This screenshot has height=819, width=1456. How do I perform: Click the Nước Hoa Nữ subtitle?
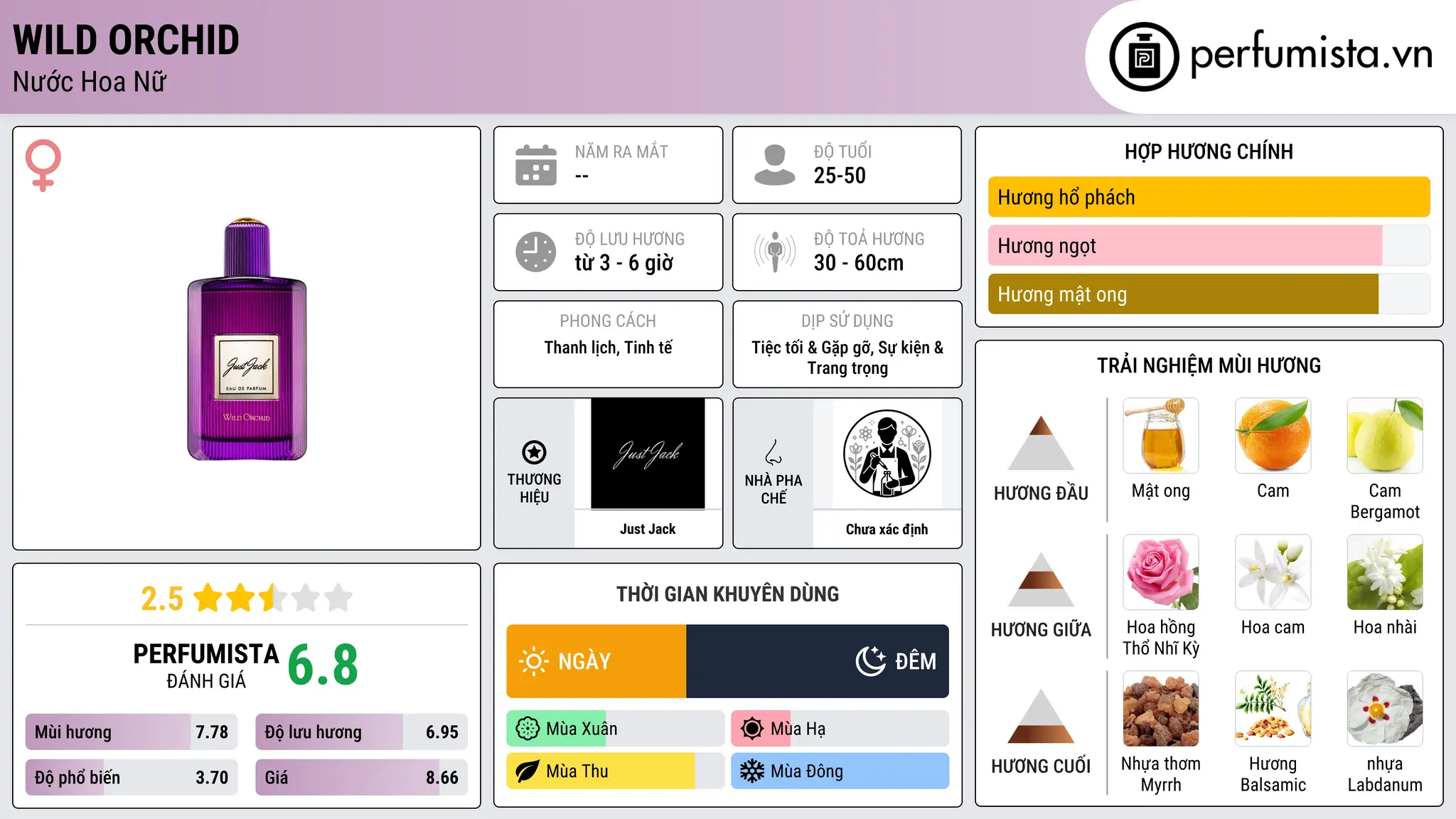pos(90,82)
